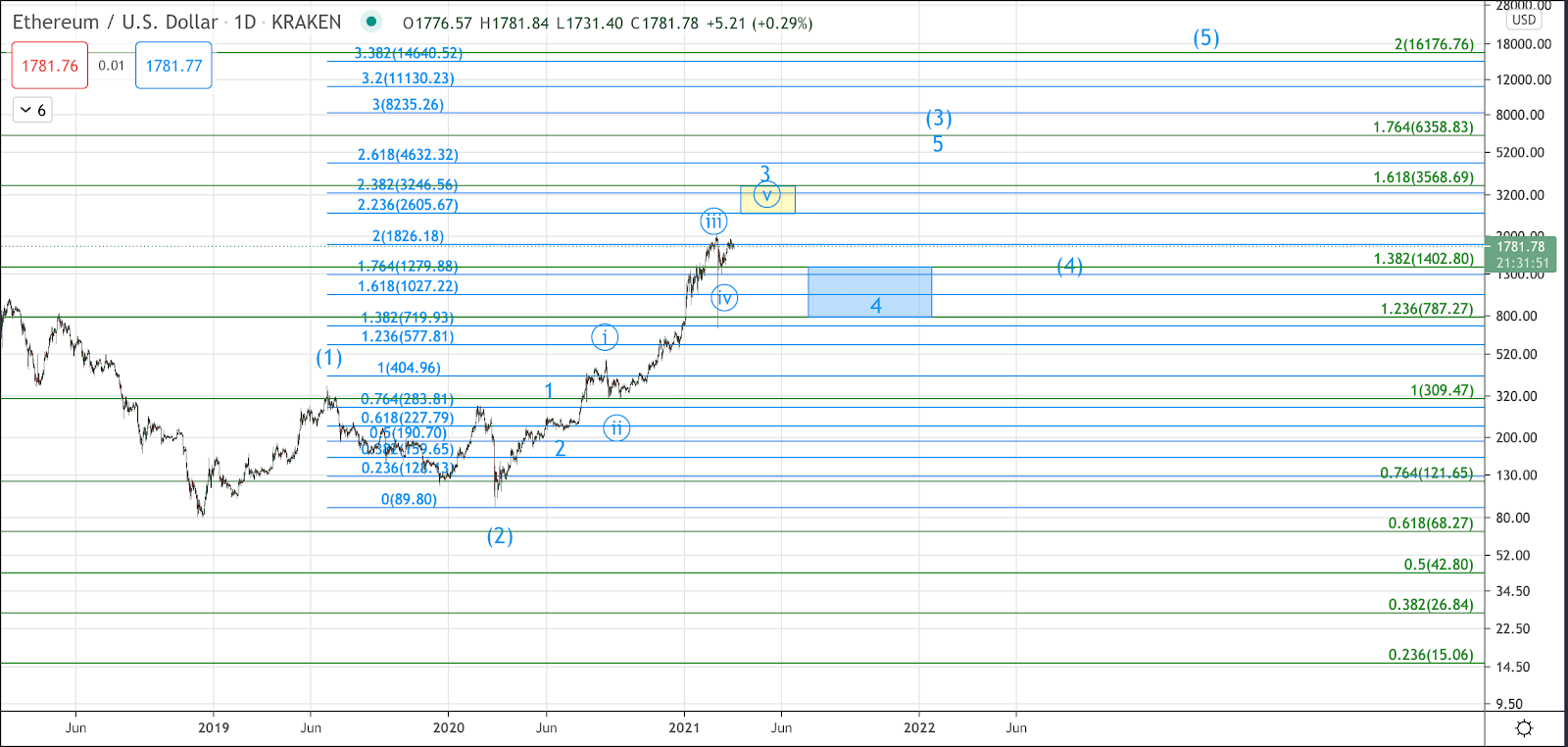Select the (3) wave label

(939, 119)
